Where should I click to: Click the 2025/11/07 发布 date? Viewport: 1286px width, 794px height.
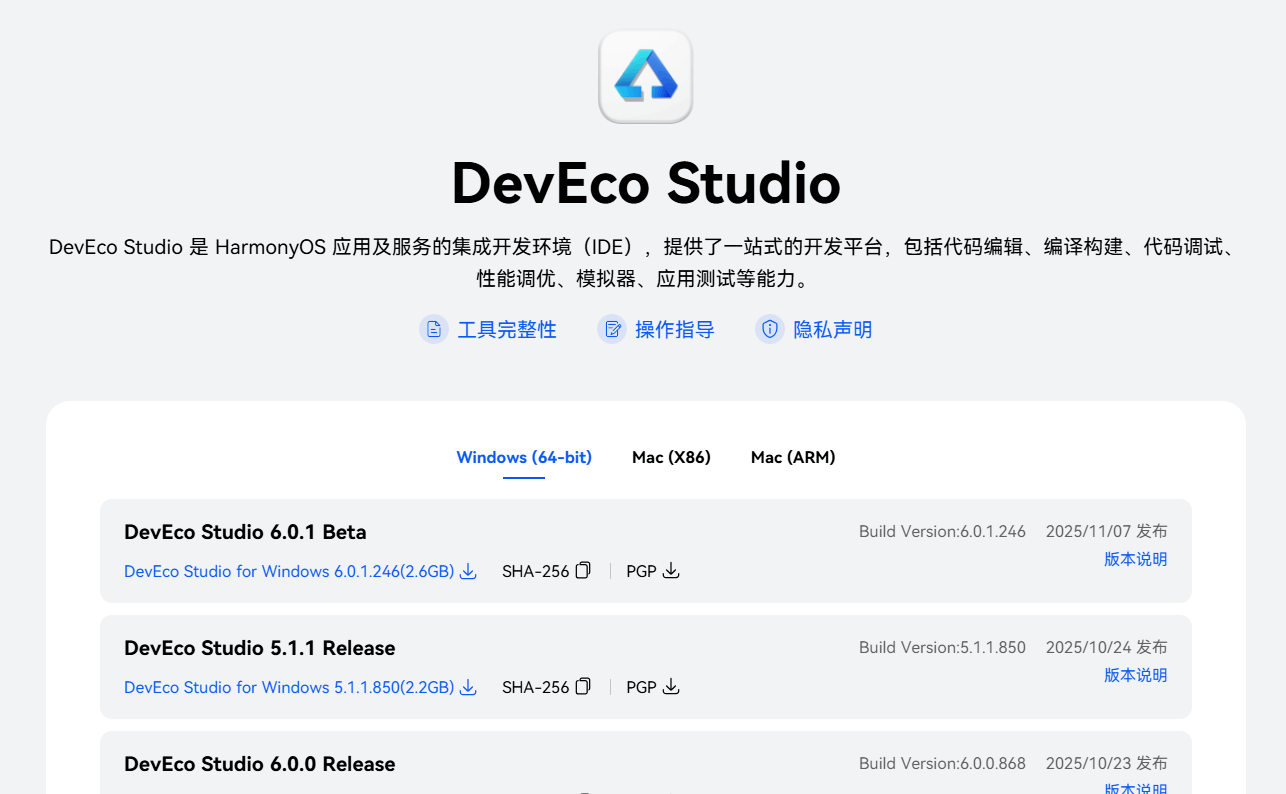(x=1106, y=531)
